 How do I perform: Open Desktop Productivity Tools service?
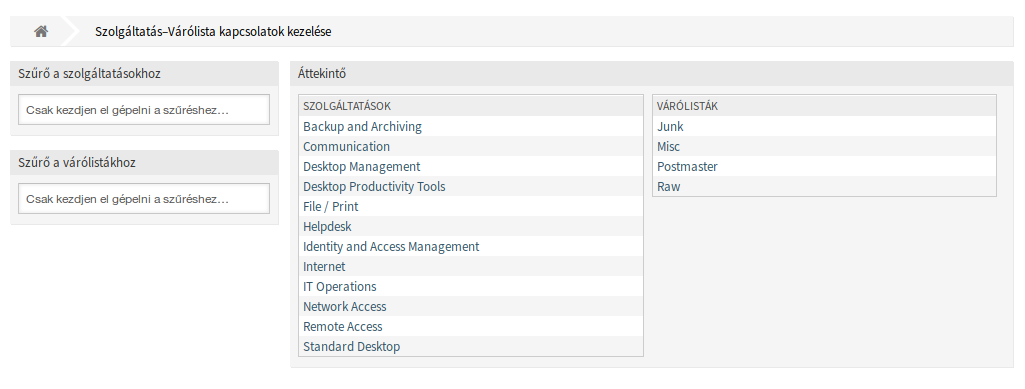[x=374, y=186]
